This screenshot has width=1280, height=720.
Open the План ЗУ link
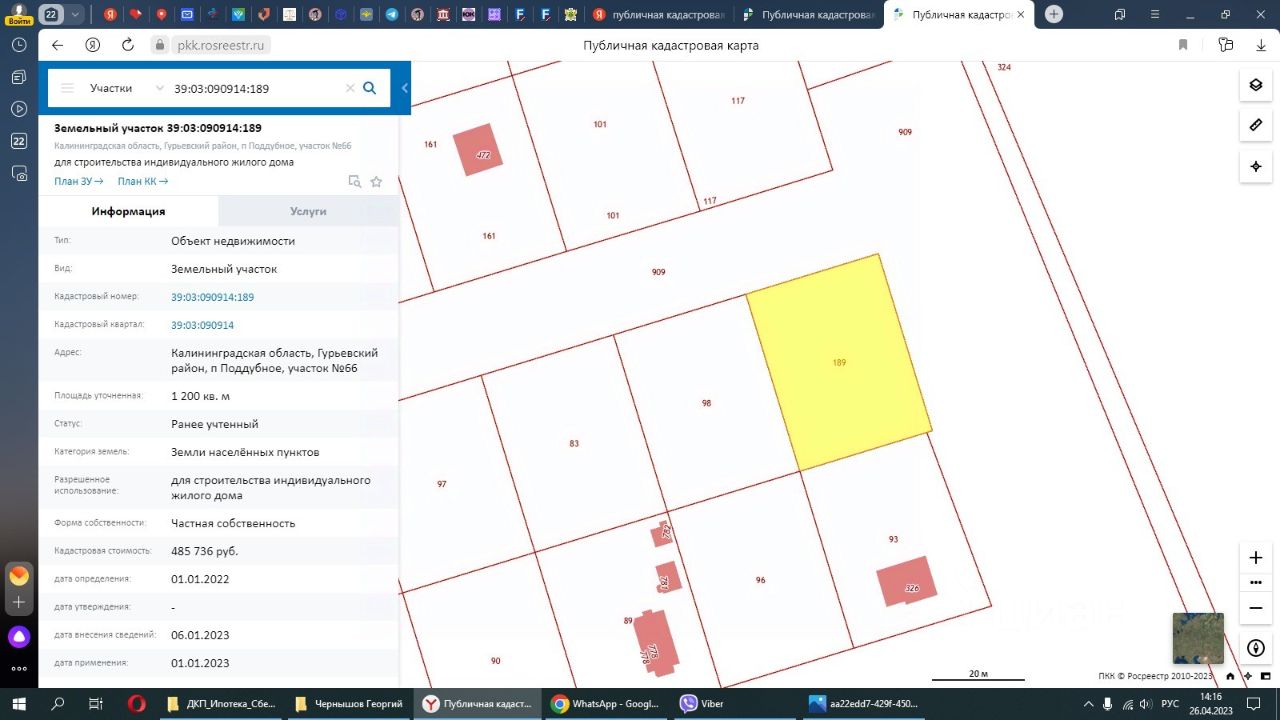point(79,181)
